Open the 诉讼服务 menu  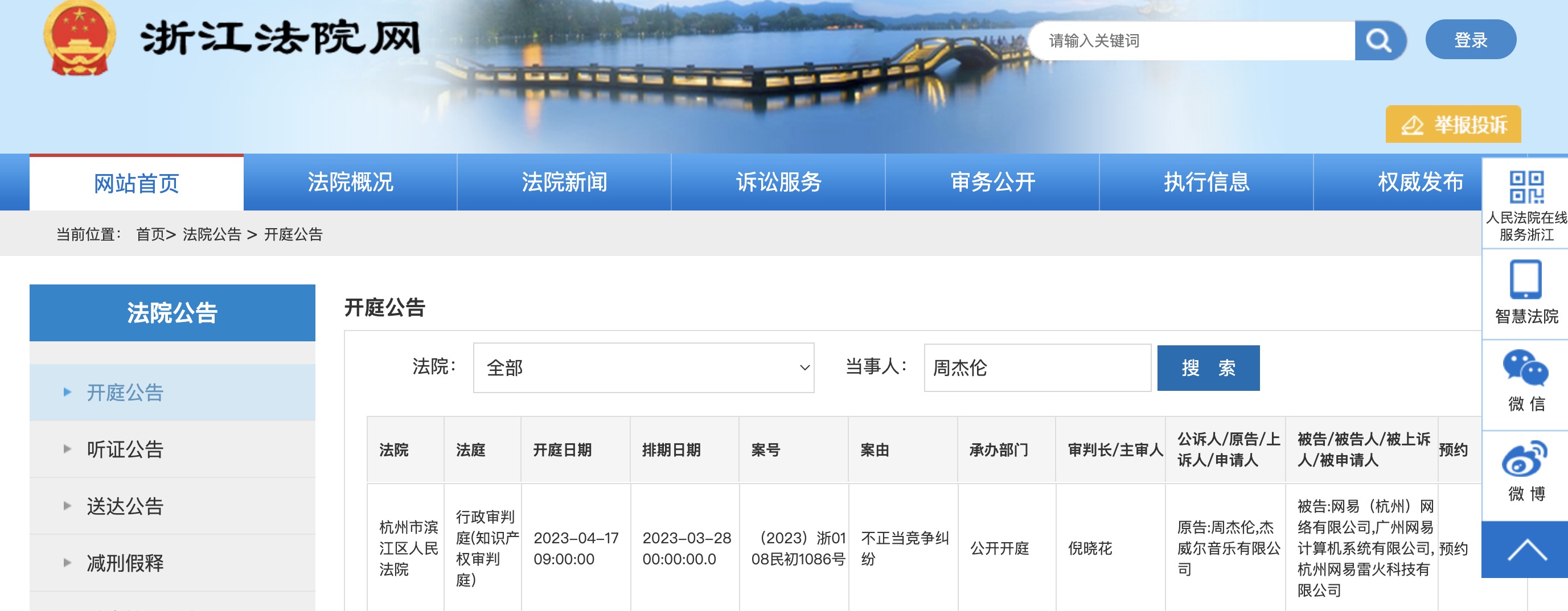[778, 183]
